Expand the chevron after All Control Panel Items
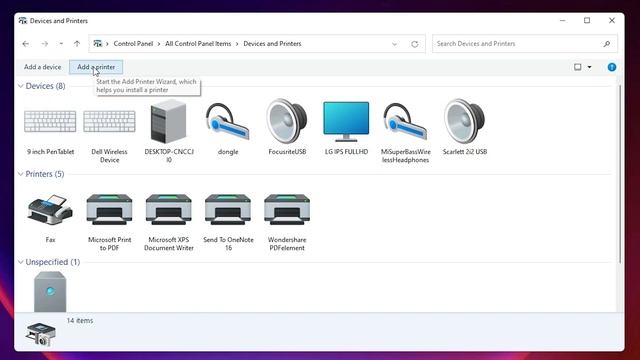Image resolution: width=640 pixels, height=360 pixels. tap(237, 44)
